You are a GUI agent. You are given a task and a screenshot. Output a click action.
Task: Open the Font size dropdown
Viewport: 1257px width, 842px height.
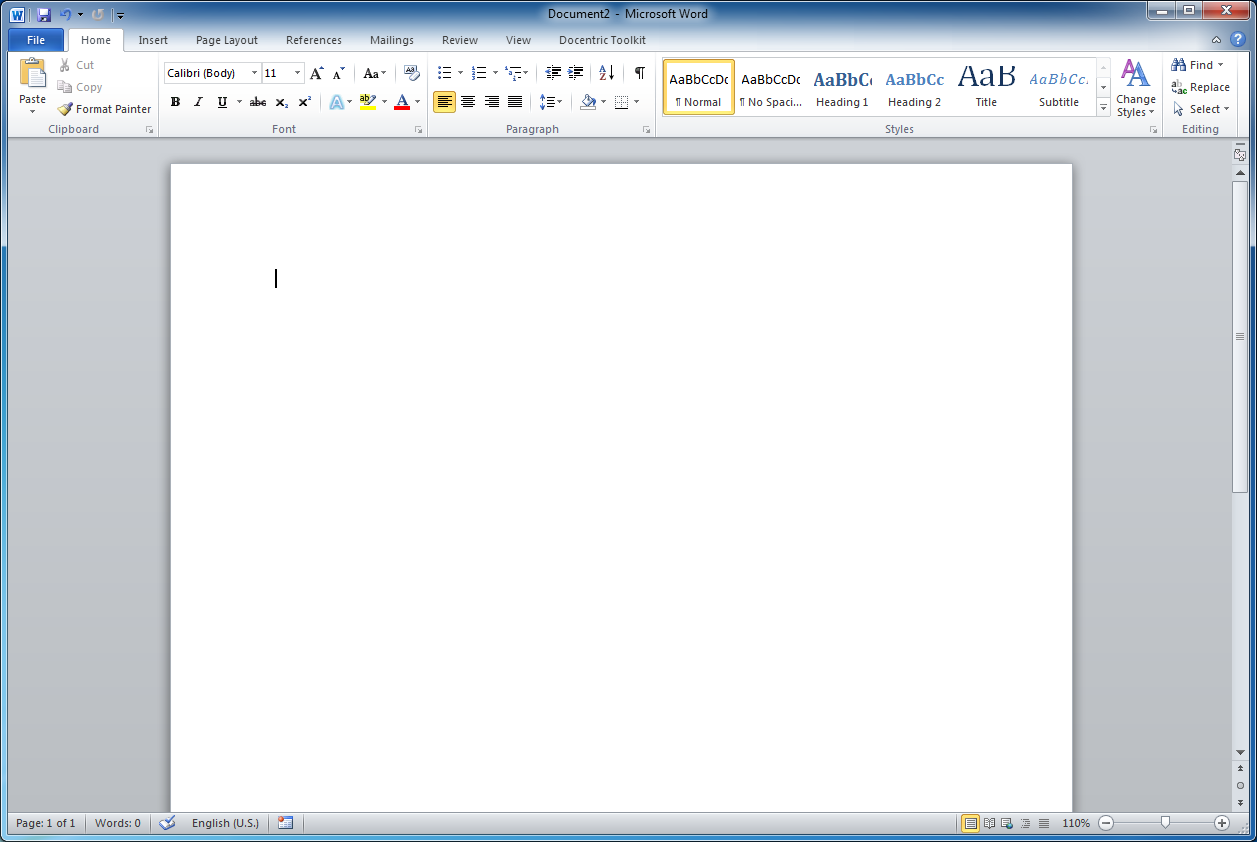[296, 72]
